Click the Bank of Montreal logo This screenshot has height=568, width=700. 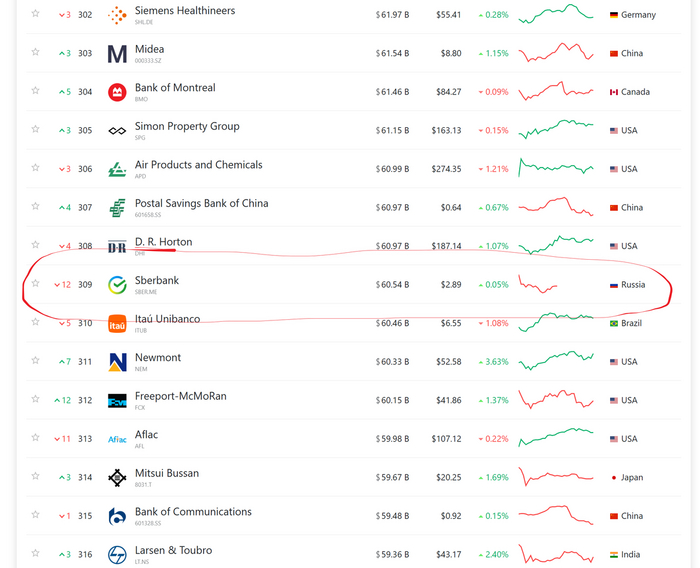[117, 92]
